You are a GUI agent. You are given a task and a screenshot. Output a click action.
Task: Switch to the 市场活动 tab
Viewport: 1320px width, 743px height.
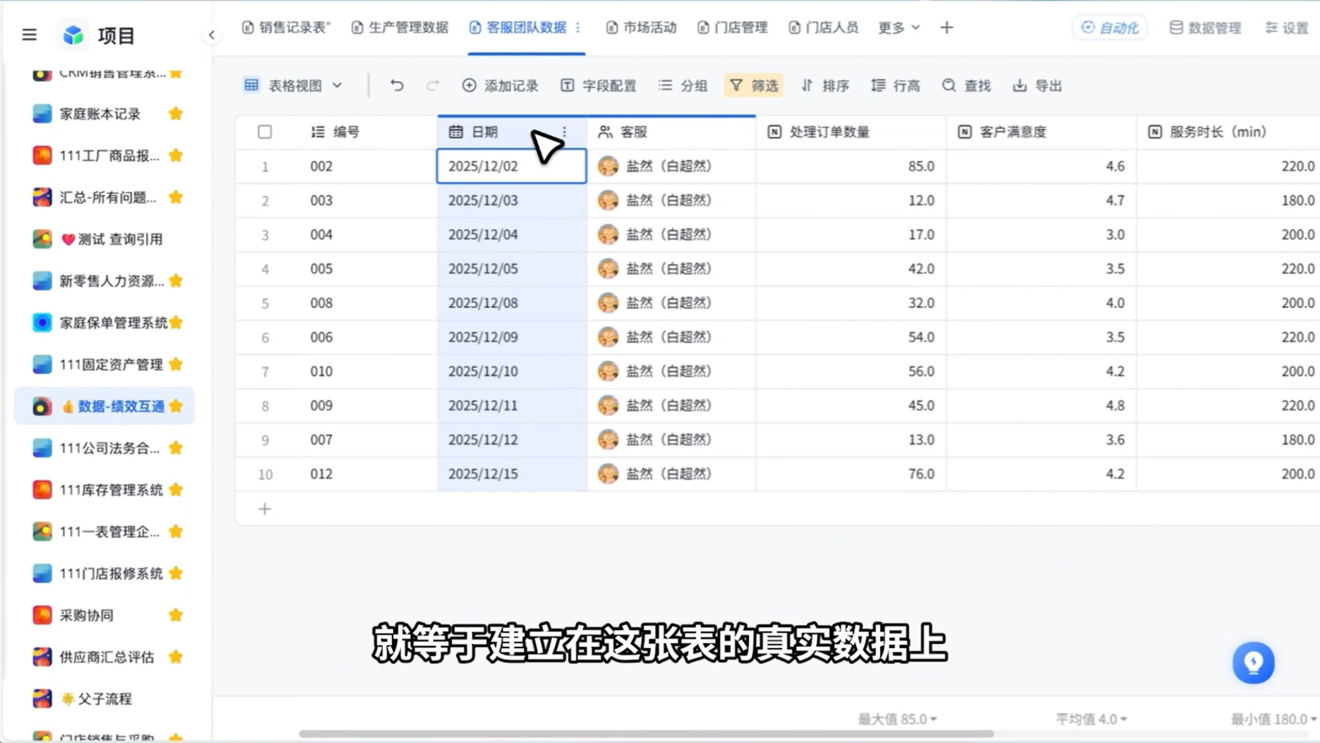pos(641,28)
